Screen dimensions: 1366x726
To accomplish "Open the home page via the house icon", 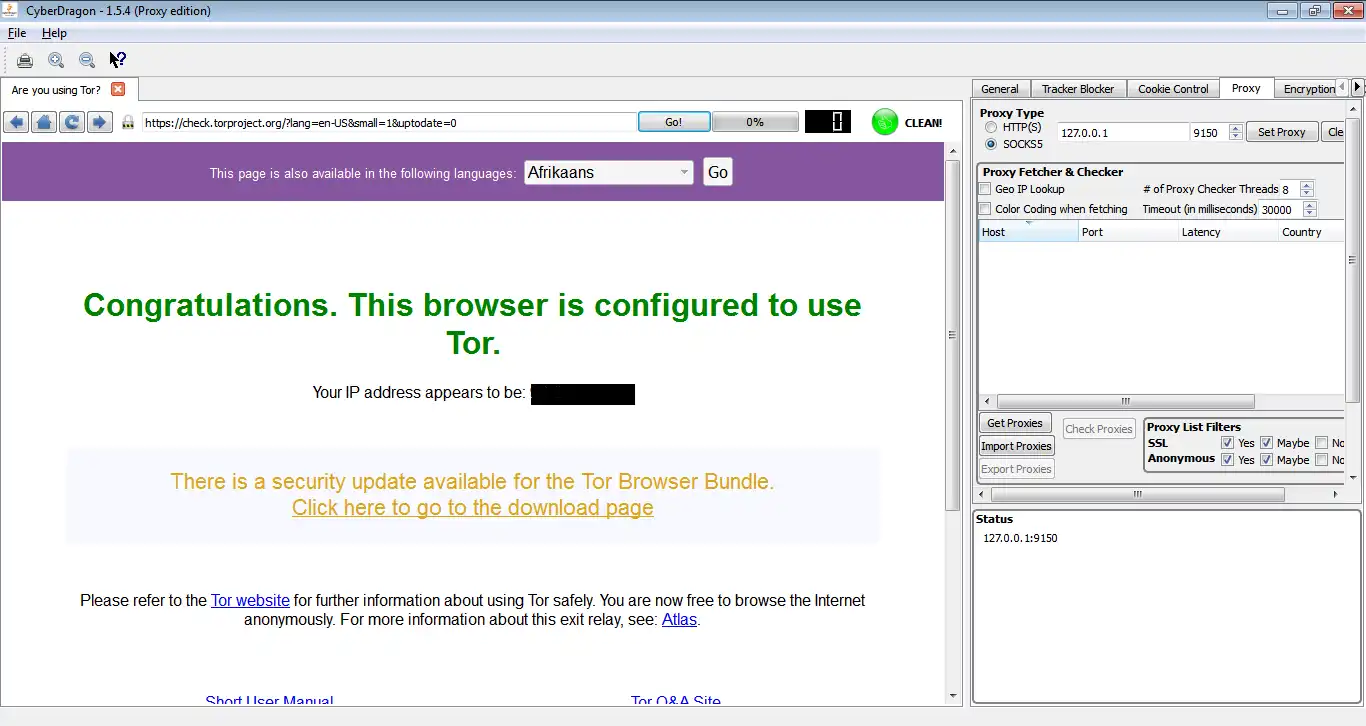I will click(44, 122).
